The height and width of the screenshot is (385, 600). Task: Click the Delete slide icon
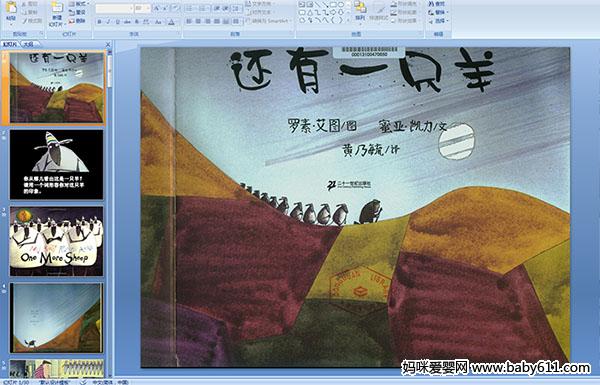tap(78, 21)
